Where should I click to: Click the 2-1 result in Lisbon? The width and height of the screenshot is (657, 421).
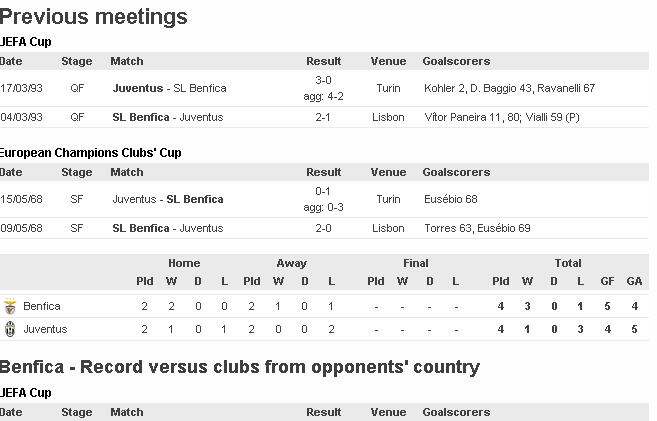[323, 118]
